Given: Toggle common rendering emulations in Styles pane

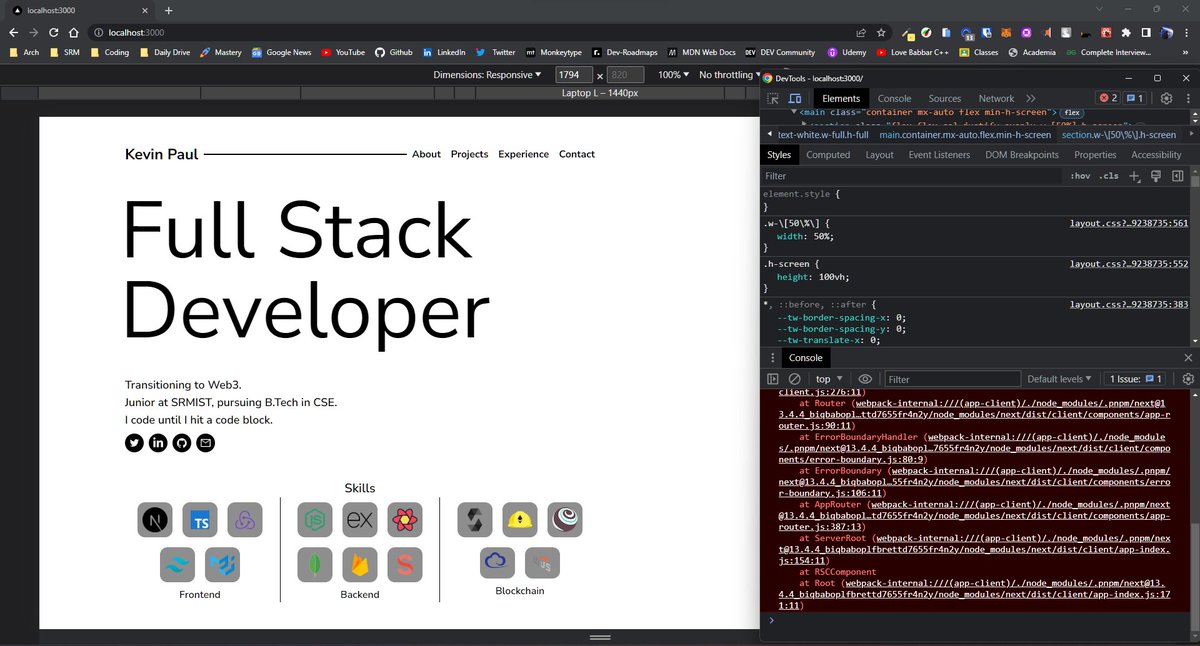Looking at the screenshot, I should (1155, 175).
